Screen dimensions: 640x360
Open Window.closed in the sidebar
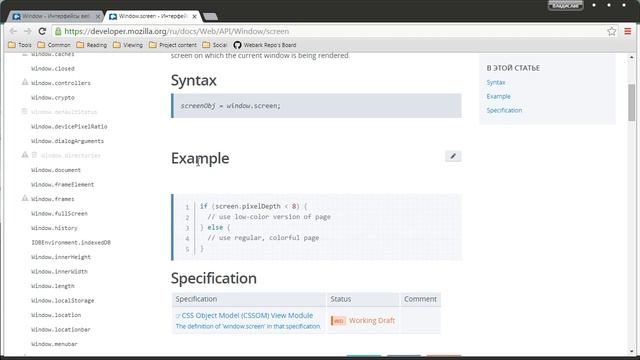point(53,69)
